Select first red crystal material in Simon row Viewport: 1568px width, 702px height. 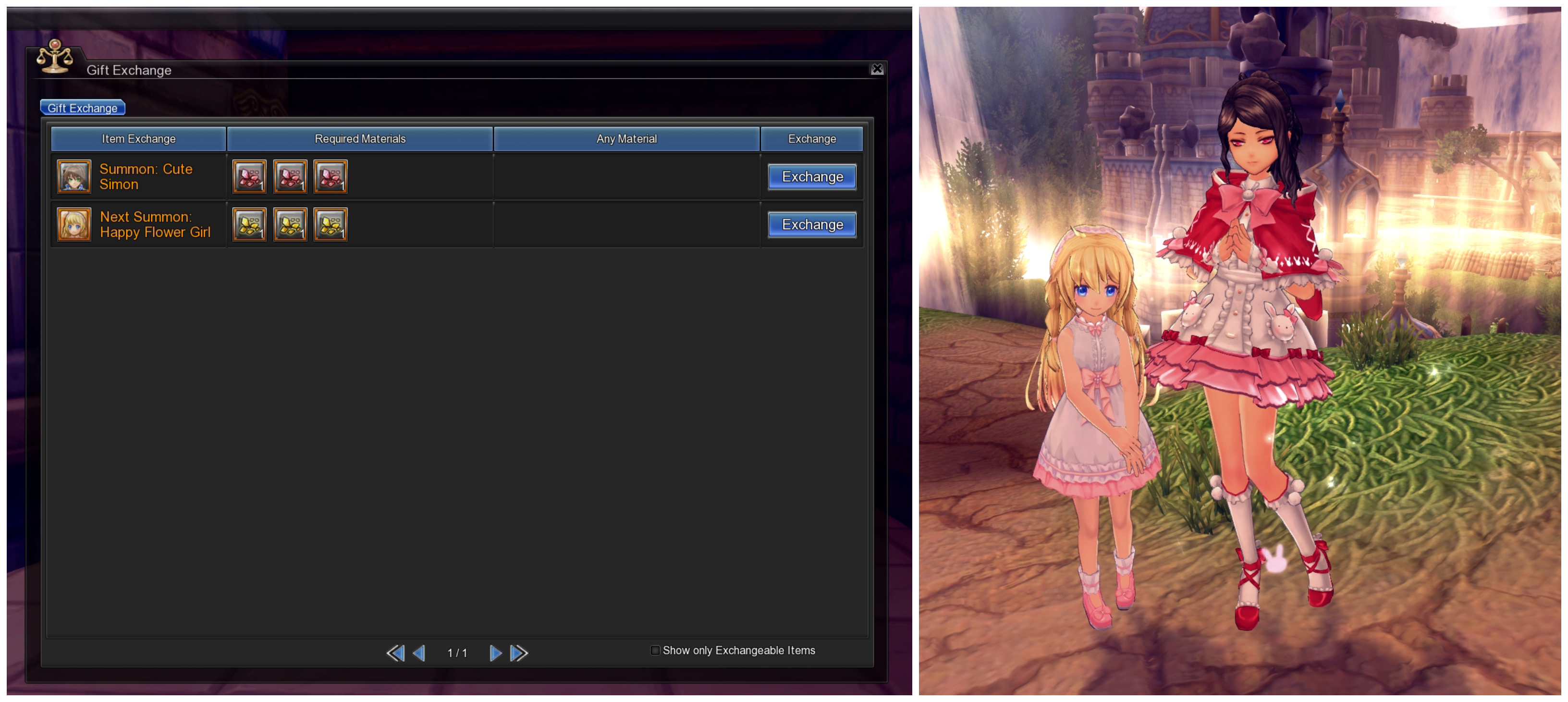[x=249, y=176]
